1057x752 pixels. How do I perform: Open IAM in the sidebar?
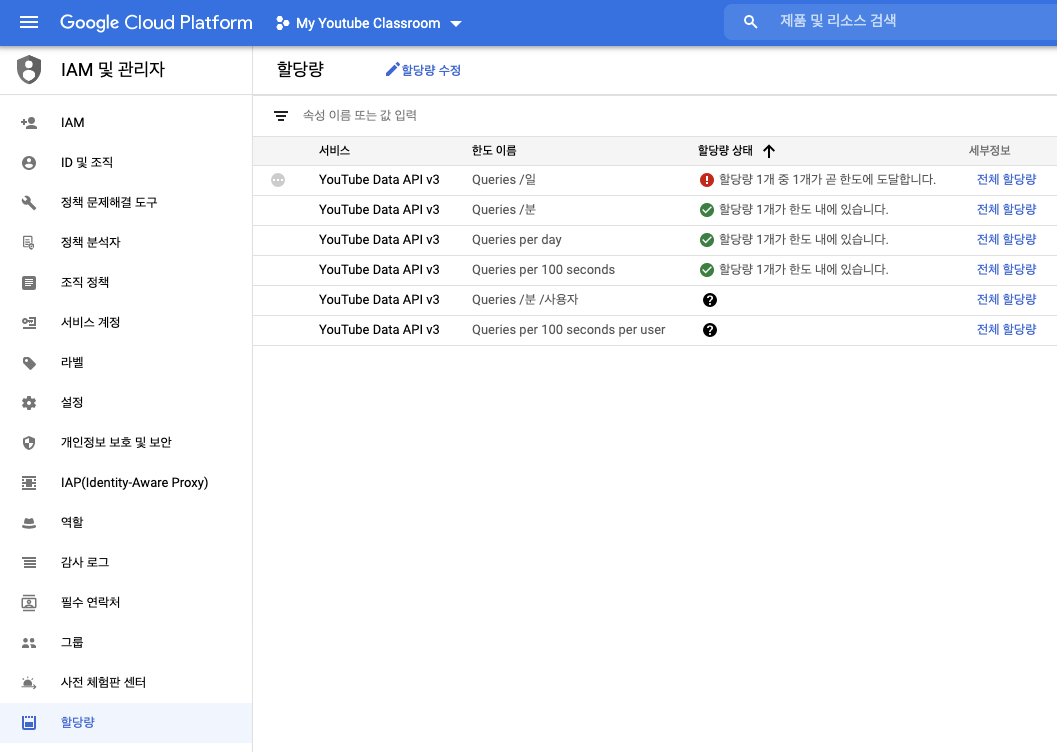[126, 123]
